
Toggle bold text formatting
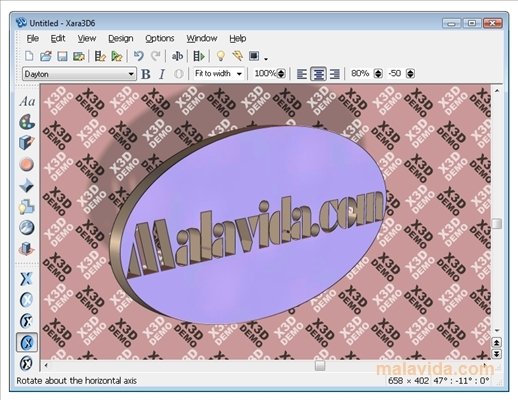(146, 74)
